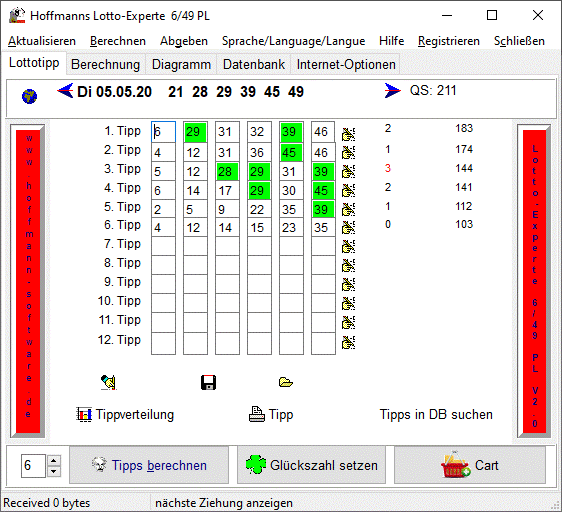Click the red www.hoffmann-software.de banner
The image size is (562, 512).
[x=28, y=281]
